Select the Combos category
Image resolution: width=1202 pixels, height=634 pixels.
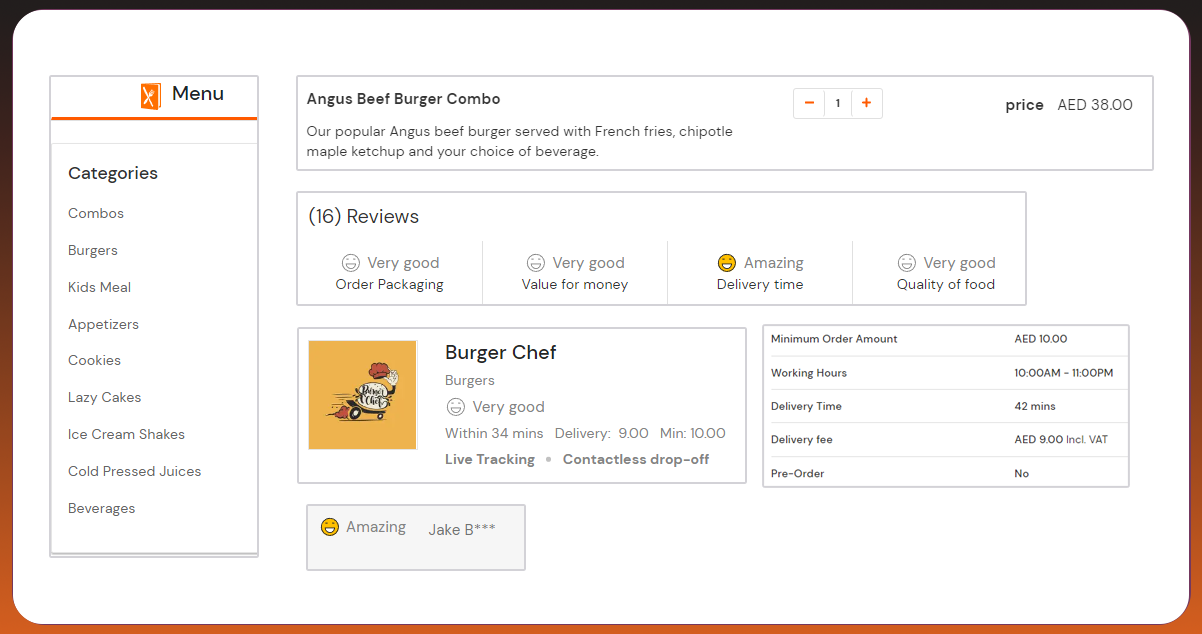click(x=96, y=213)
